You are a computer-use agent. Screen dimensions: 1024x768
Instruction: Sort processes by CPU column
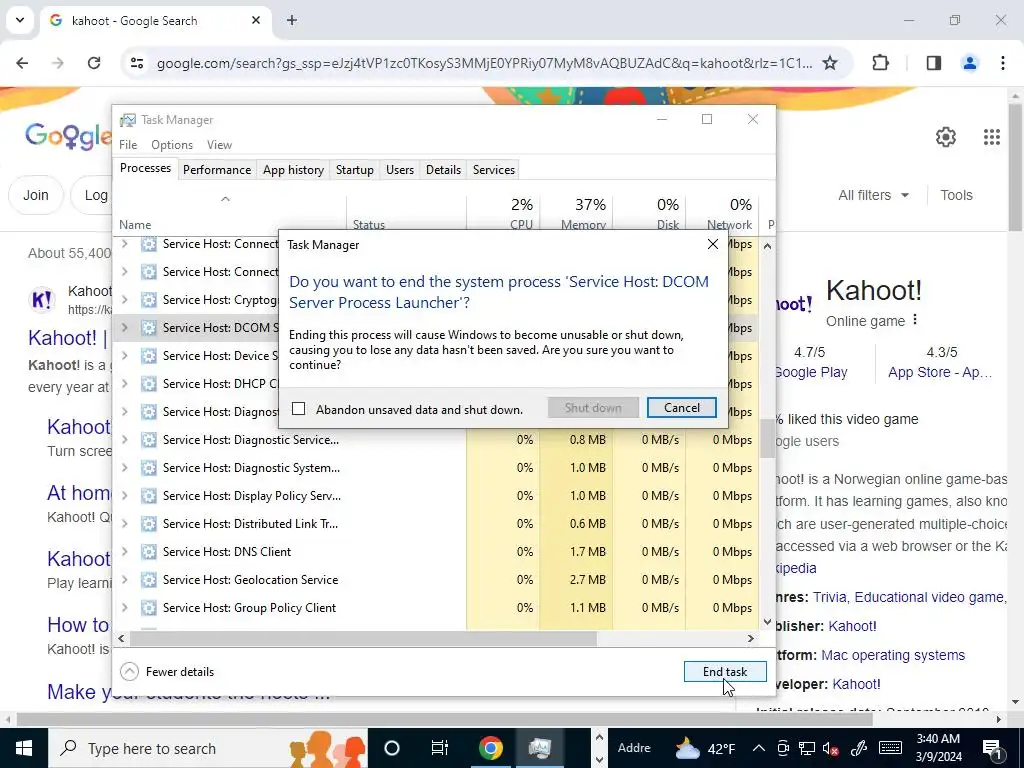[504, 214]
